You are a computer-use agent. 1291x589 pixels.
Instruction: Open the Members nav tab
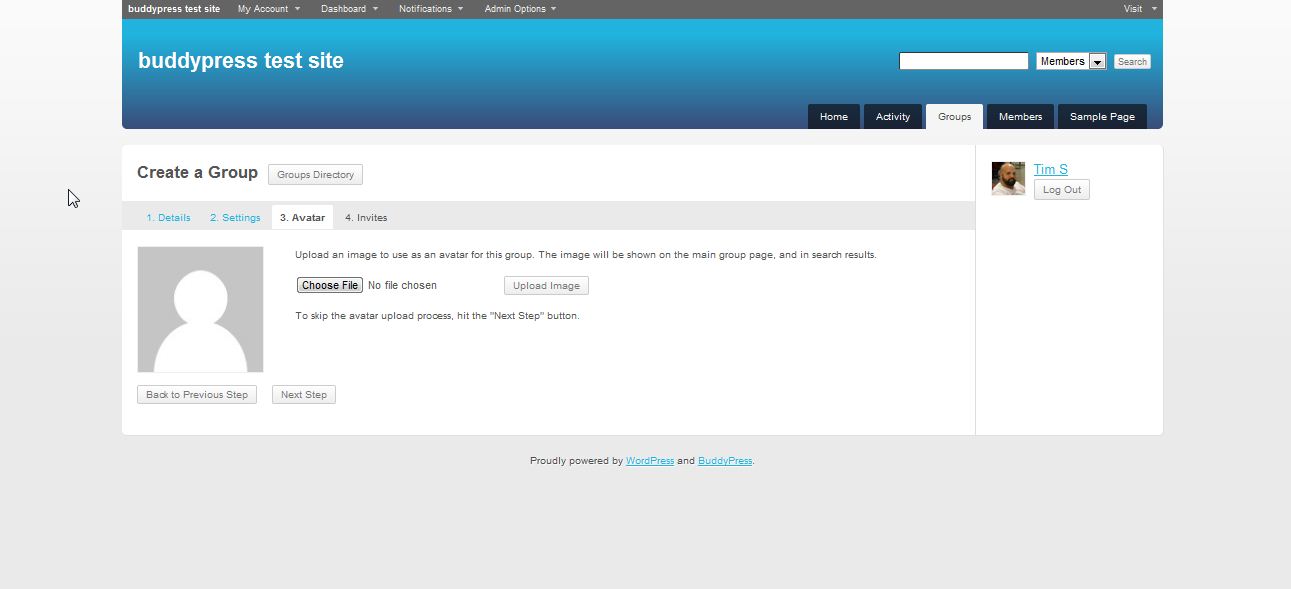1020,117
